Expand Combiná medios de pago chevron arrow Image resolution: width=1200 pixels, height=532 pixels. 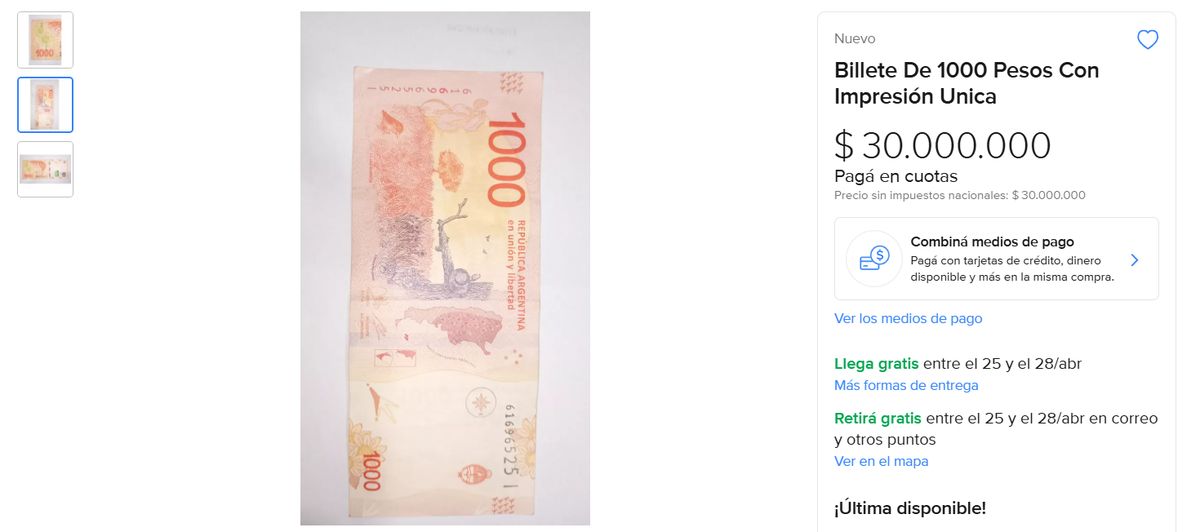tap(1134, 260)
